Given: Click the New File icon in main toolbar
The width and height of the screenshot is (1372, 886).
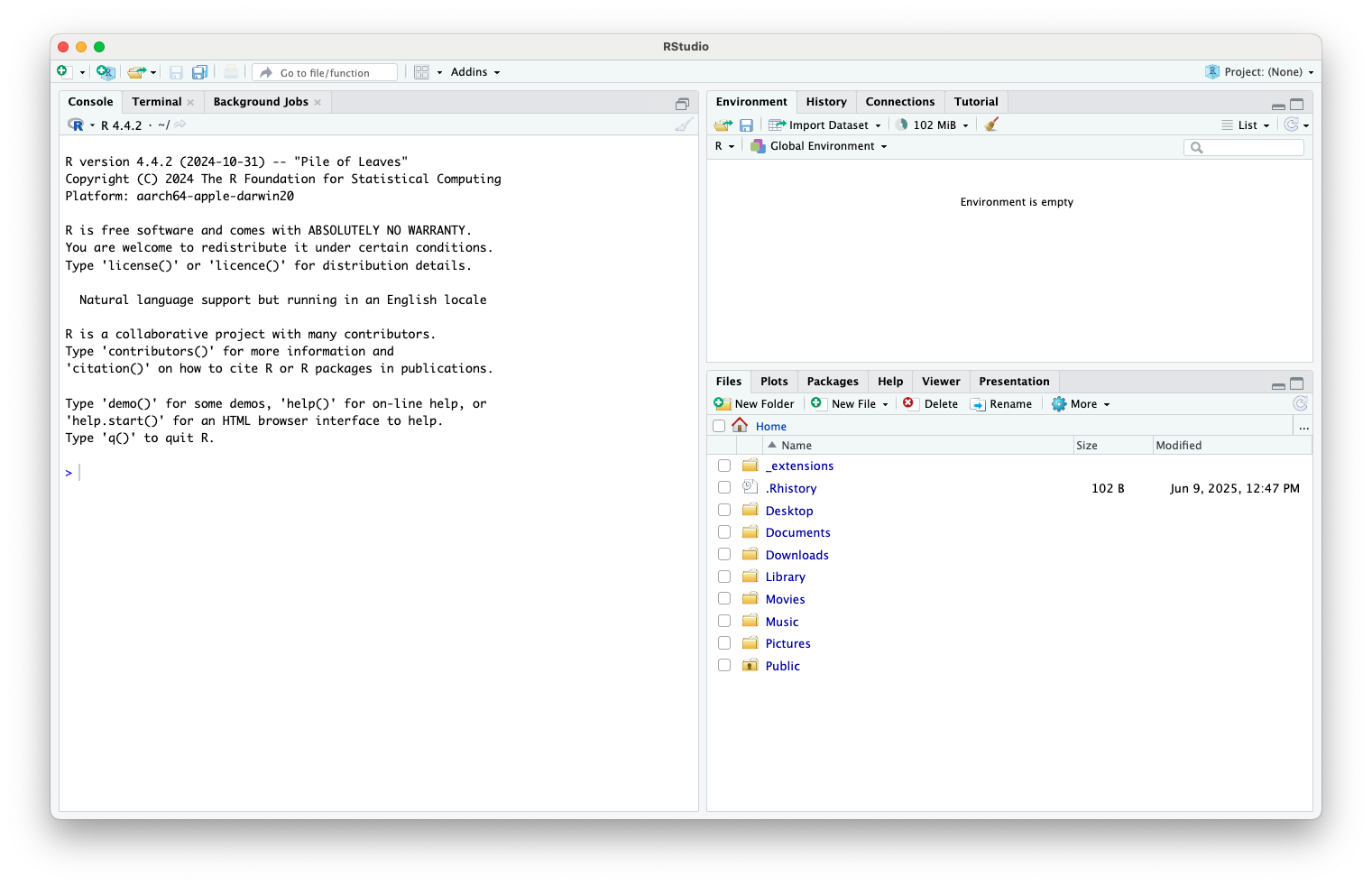Looking at the screenshot, I should click(x=63, y=72).
